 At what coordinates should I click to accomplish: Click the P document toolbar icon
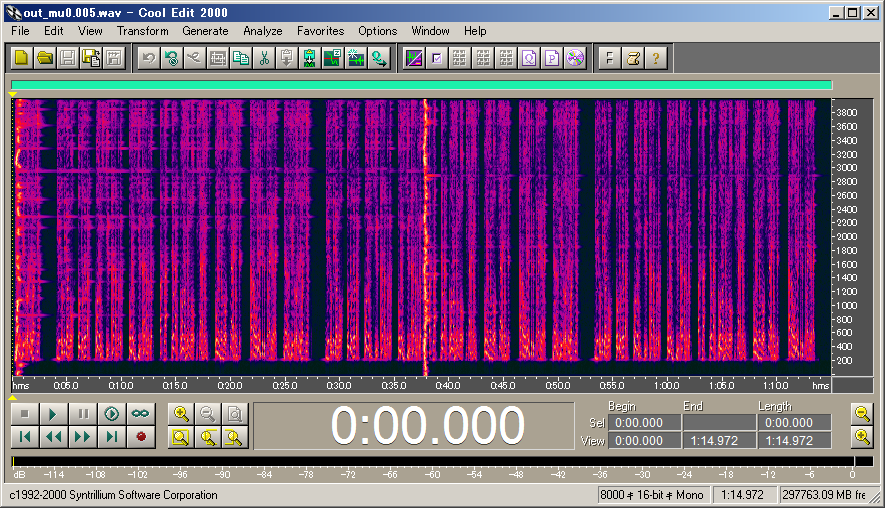(552, 58)
